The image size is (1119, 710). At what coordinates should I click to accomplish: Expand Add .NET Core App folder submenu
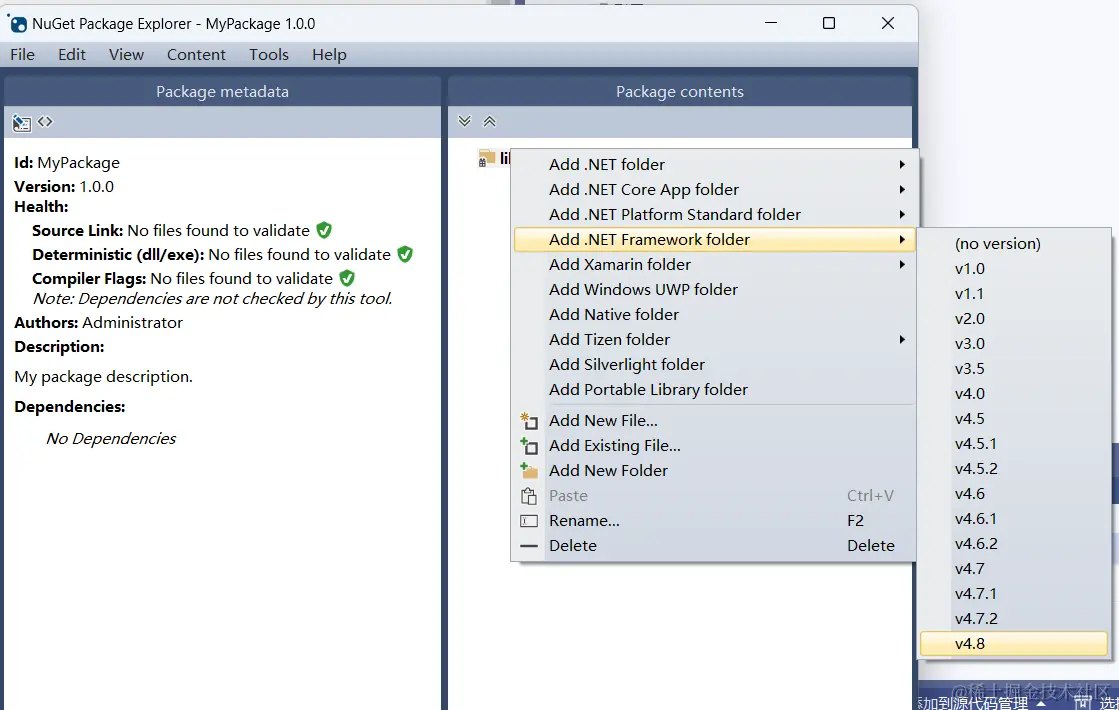coord(714,190)
